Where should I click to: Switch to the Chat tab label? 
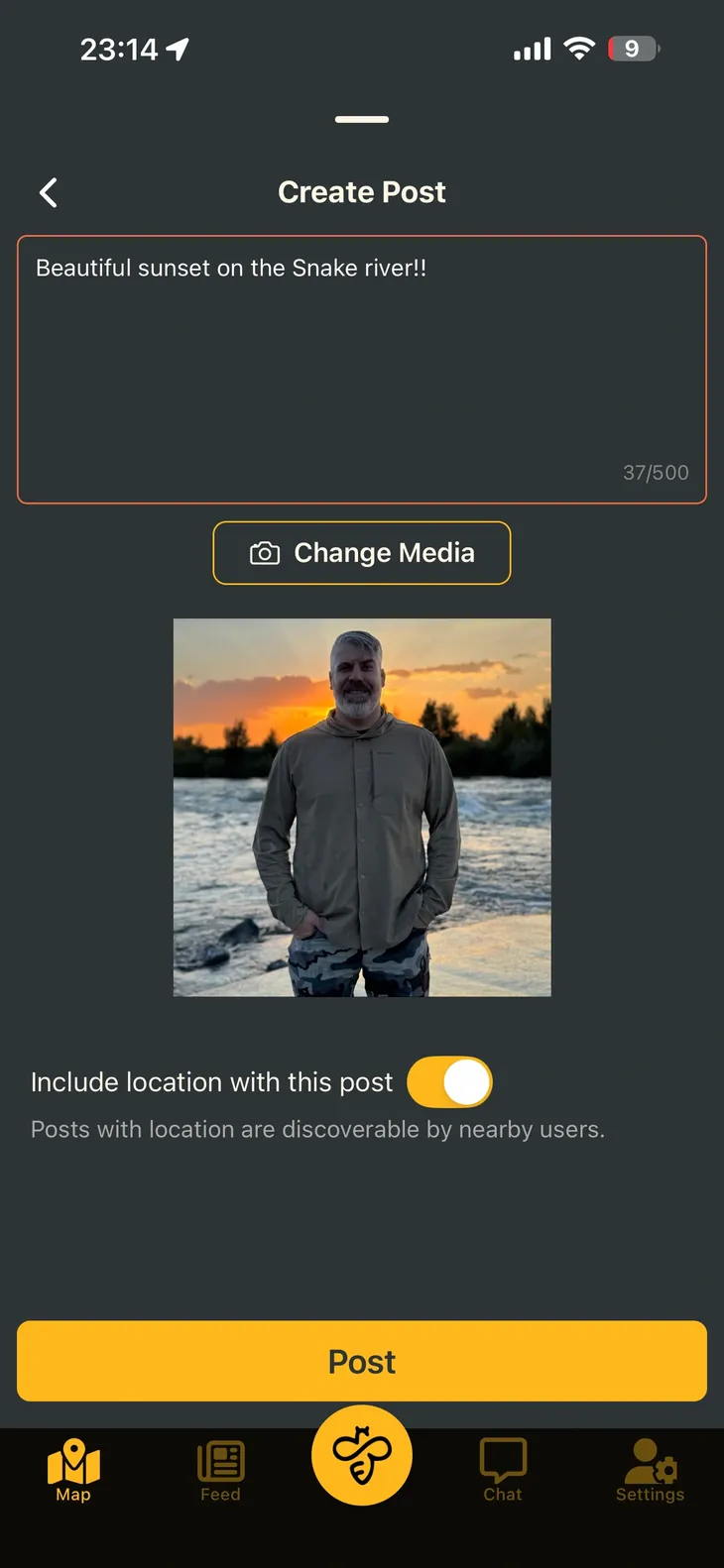point(503,1494)
